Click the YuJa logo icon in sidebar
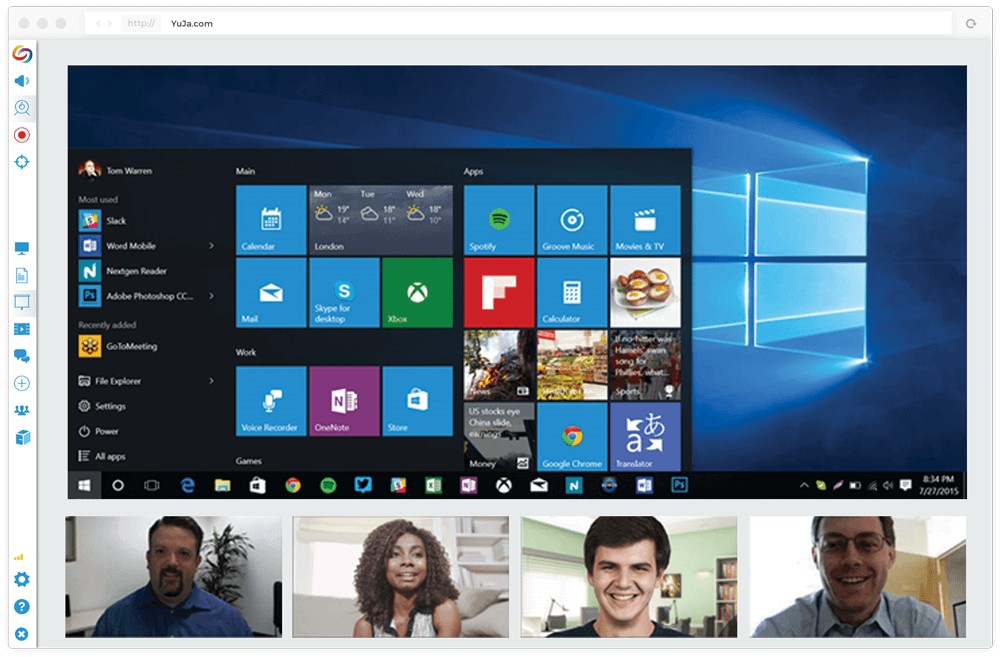 pos(22,54)
